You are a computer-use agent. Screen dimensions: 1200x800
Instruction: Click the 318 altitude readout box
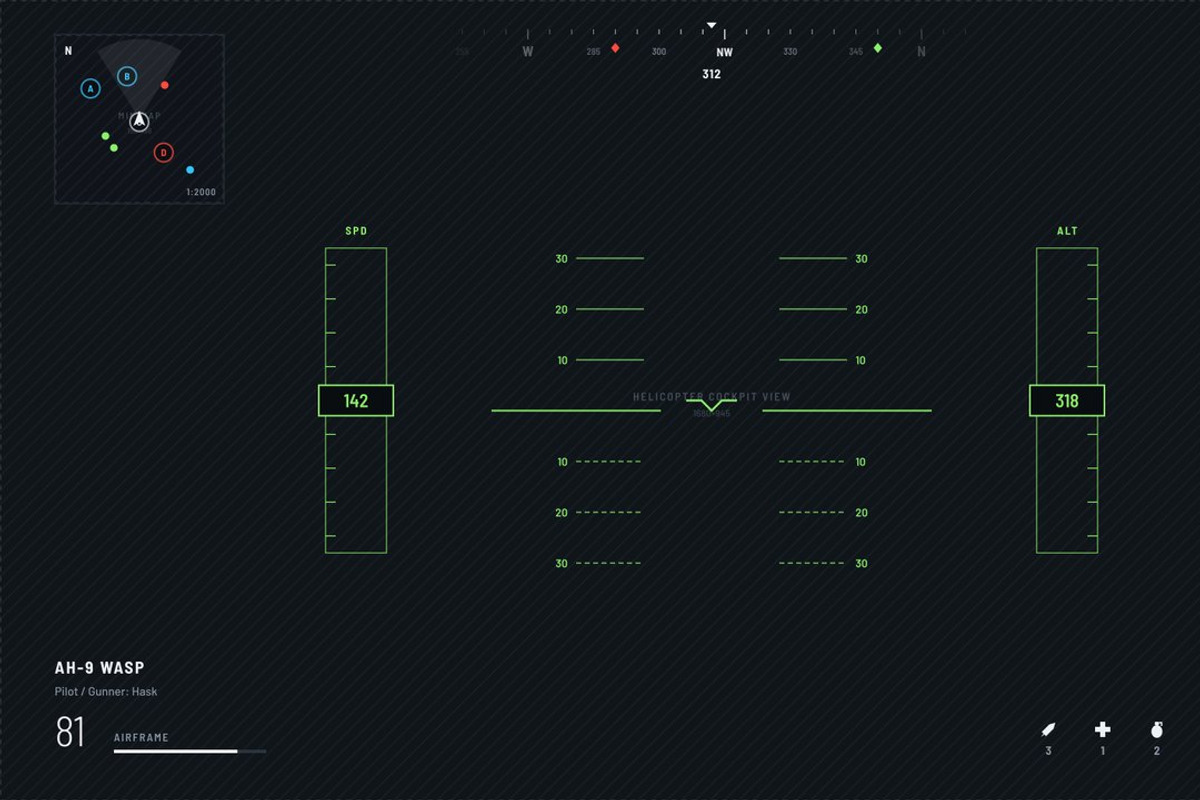click(x=1067, y=401)
